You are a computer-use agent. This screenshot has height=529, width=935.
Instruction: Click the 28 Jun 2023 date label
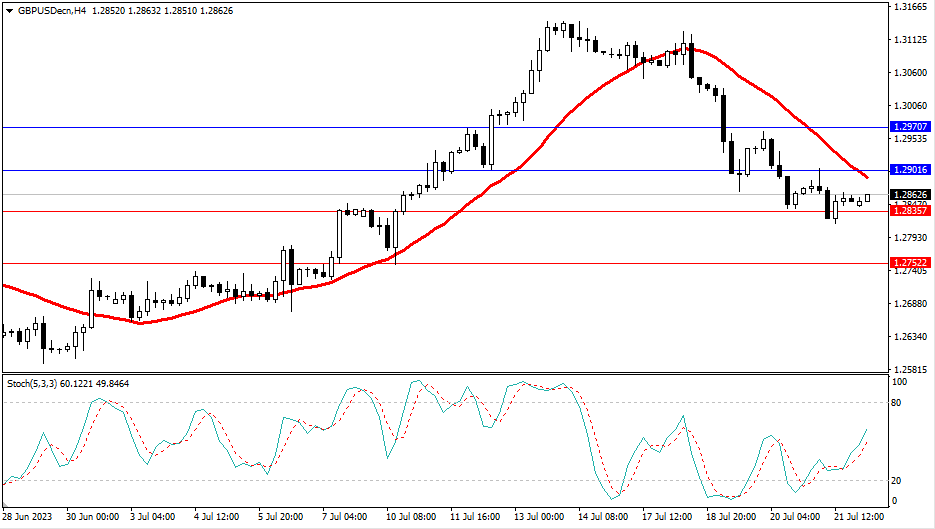click(30, 517)
